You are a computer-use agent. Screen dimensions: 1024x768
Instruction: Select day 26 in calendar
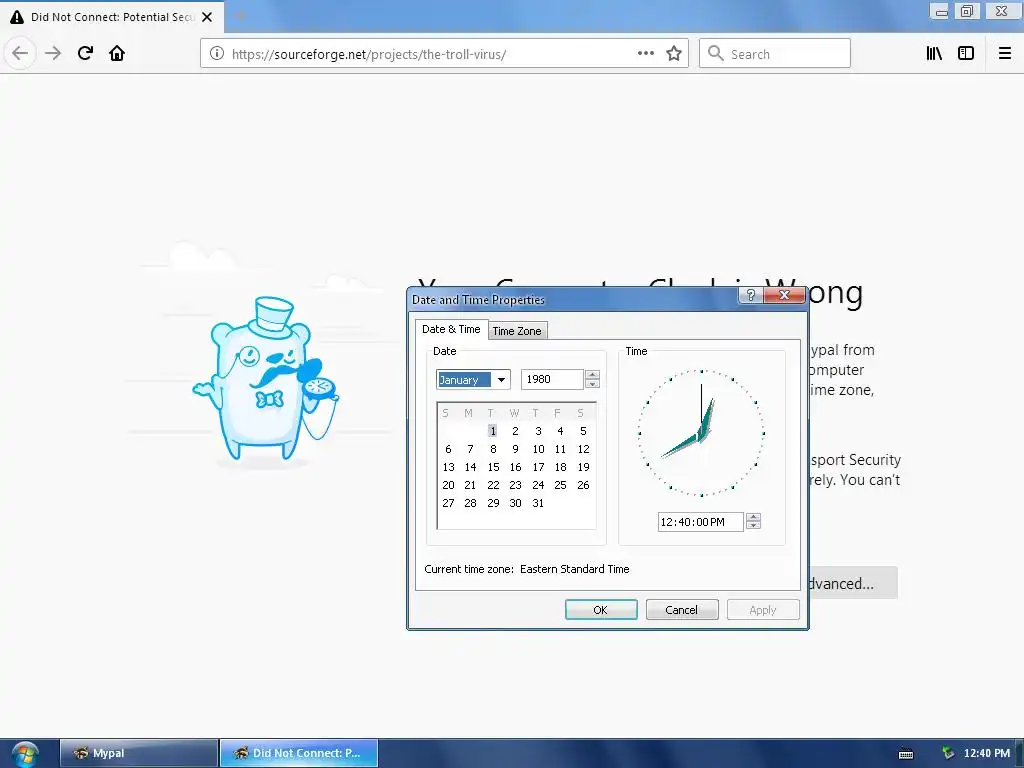[x=583, y=485]
